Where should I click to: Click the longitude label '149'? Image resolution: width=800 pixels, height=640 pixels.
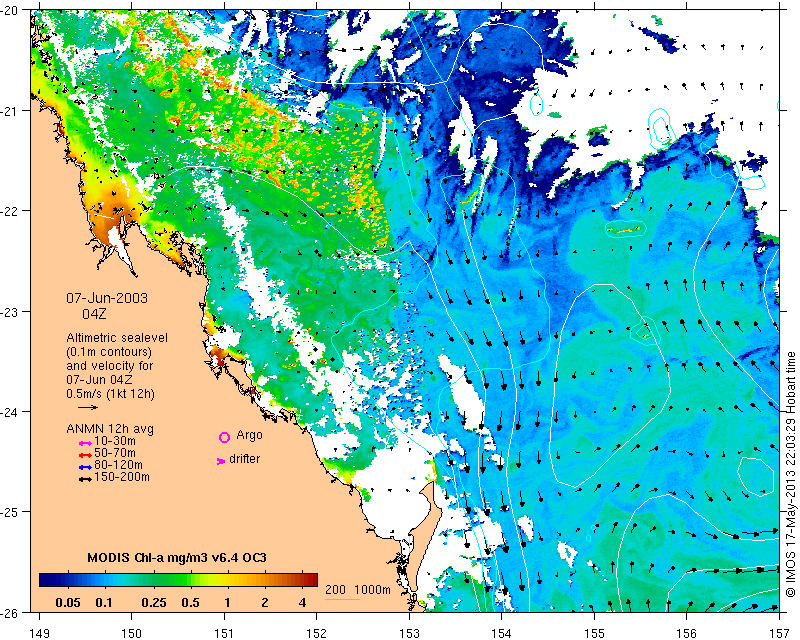coord(39,633)
